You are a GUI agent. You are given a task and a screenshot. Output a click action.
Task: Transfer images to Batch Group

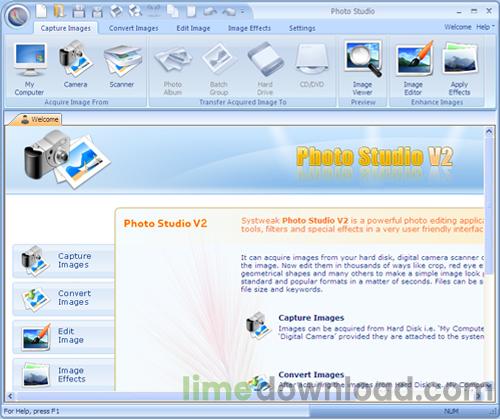(x=219, y=70)
